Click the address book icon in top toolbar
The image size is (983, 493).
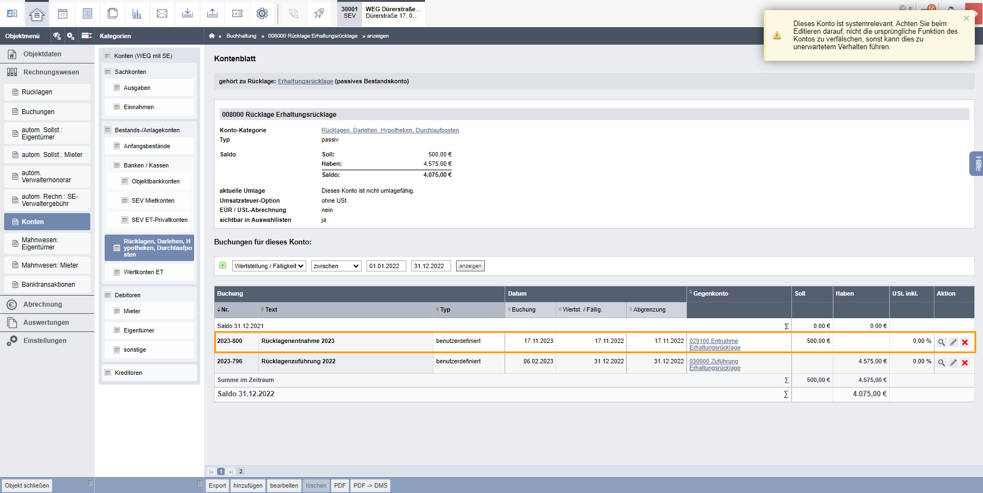[x=87, y=13]
